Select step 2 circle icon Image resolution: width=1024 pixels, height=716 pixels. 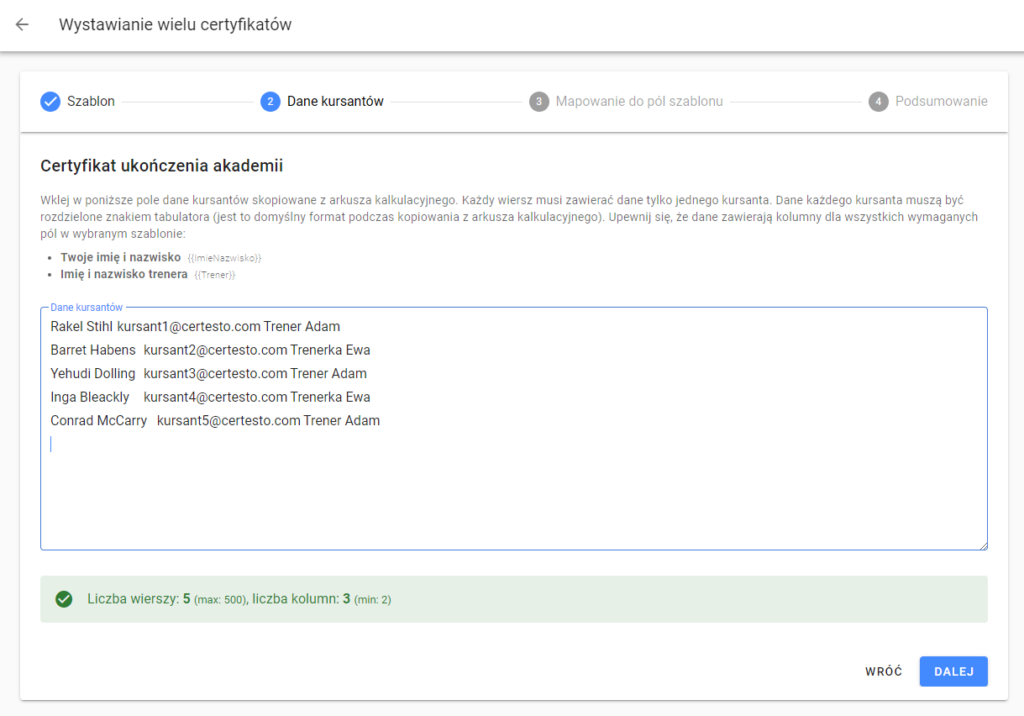coord(270,101)
